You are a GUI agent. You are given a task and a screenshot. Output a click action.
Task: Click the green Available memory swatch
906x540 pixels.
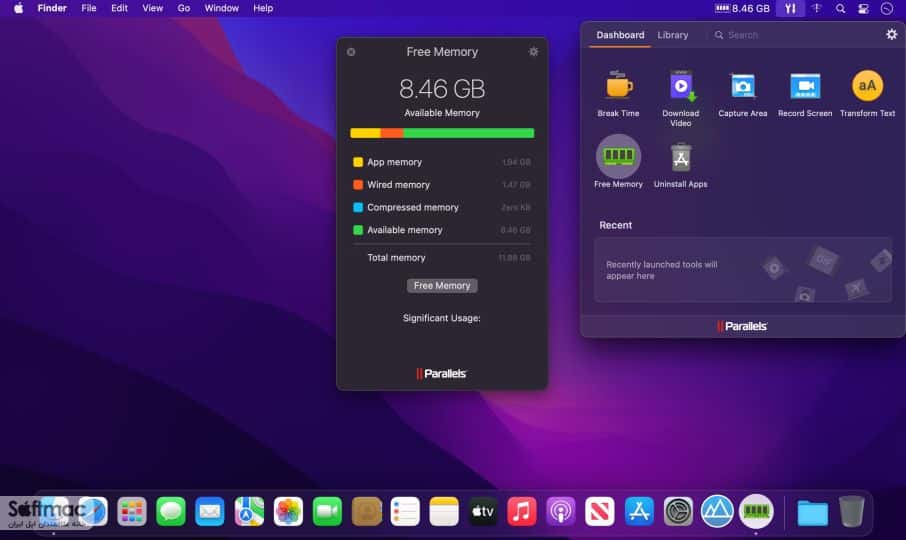pos(358,230)
